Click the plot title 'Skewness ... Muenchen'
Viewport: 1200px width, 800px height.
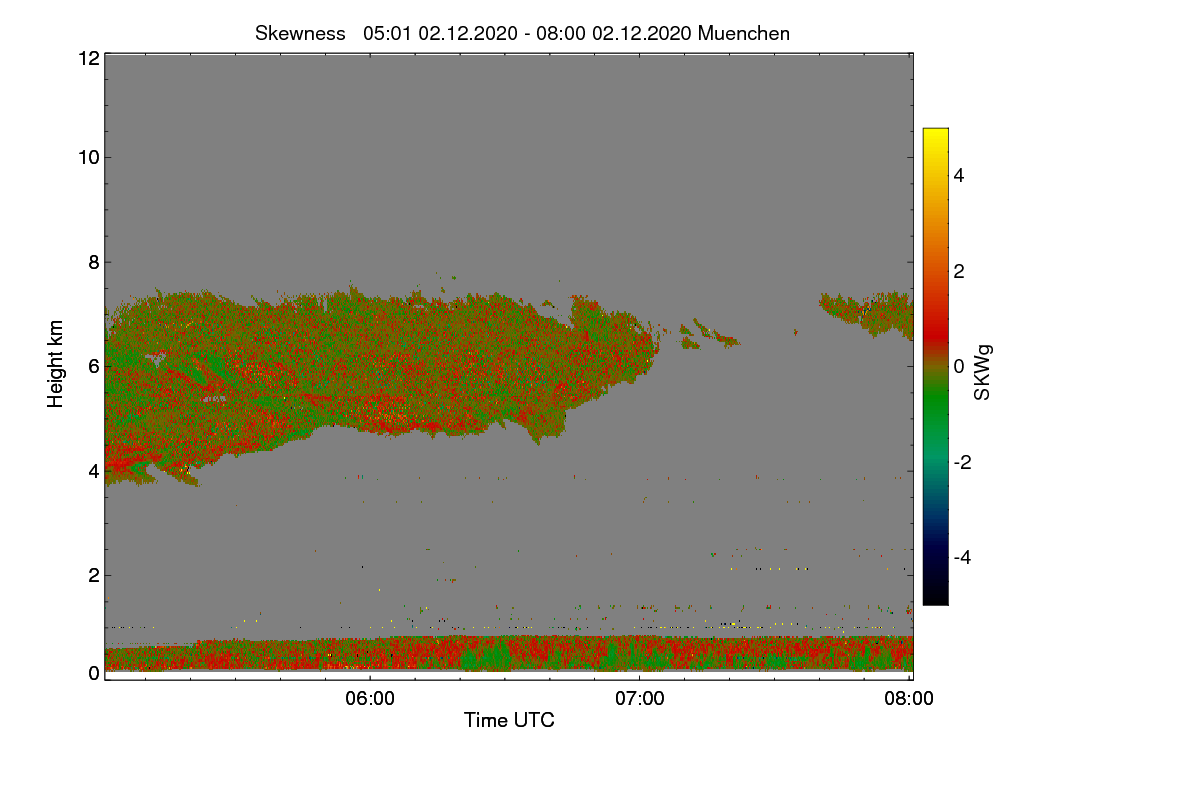(x=522, y=33)
